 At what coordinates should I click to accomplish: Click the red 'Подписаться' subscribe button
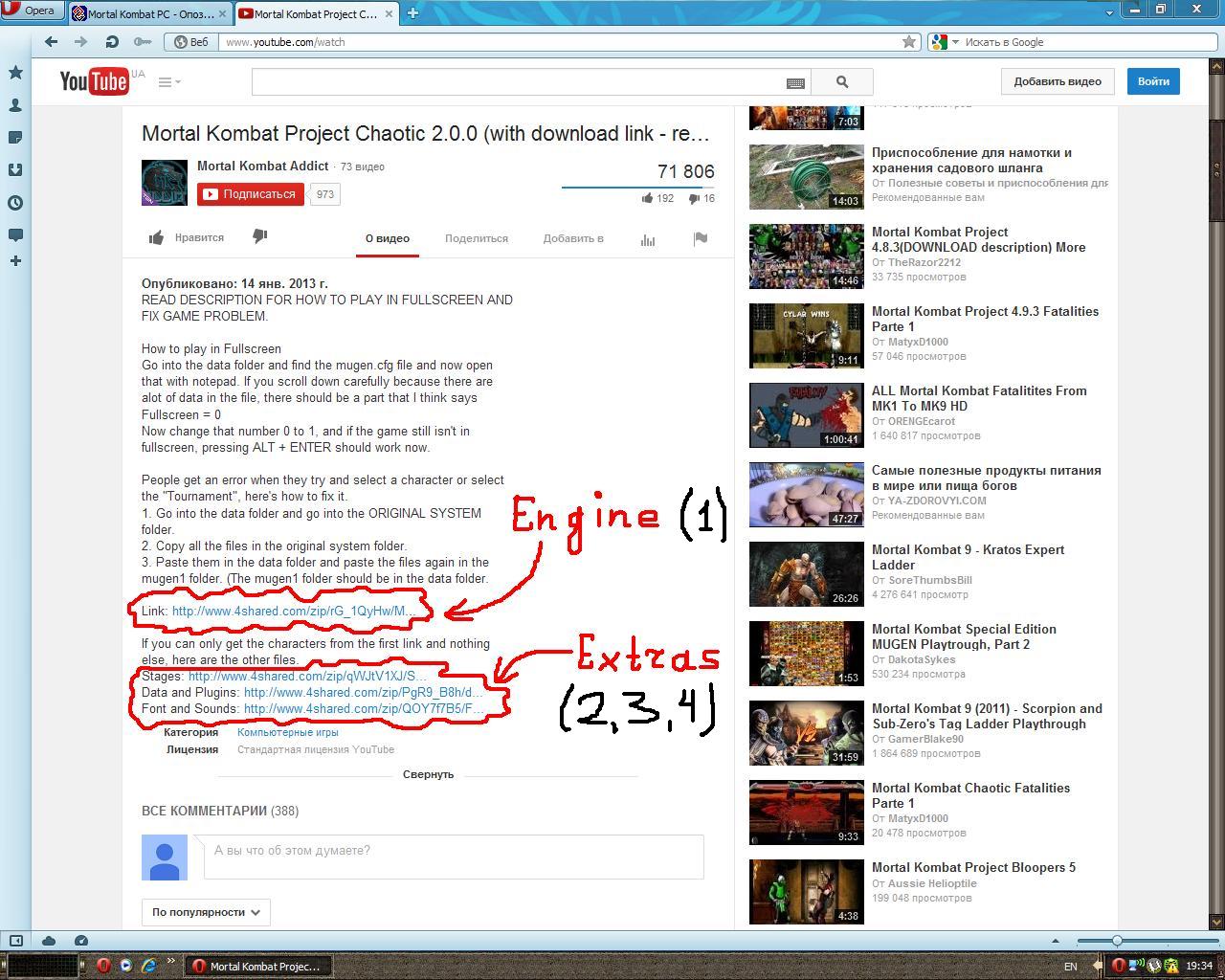251,194
